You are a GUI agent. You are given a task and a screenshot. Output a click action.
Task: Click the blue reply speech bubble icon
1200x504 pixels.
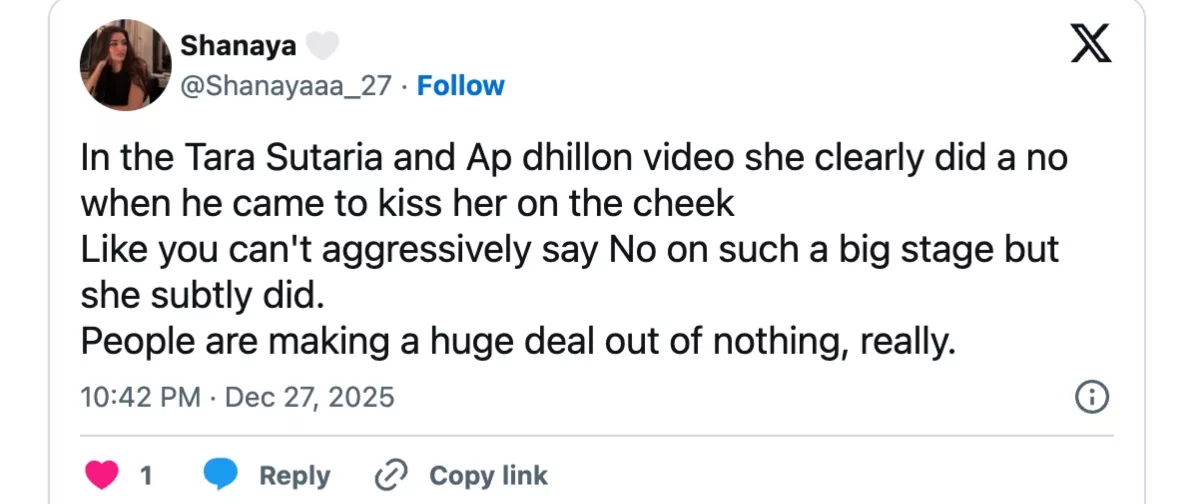click(220, 474)
